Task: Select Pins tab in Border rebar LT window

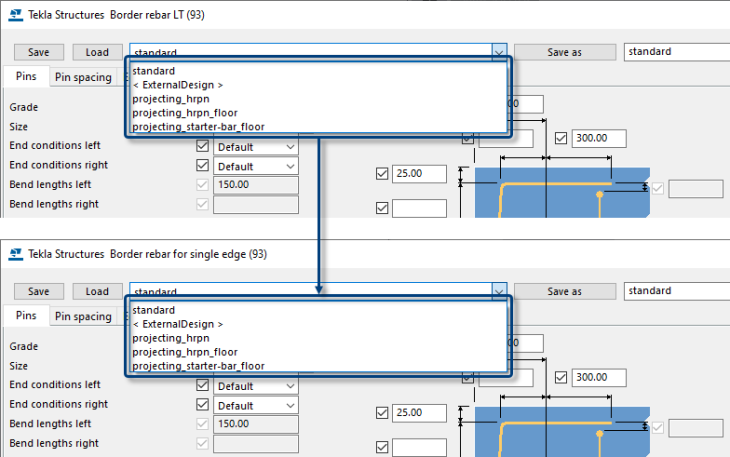Action: (26, 76)
